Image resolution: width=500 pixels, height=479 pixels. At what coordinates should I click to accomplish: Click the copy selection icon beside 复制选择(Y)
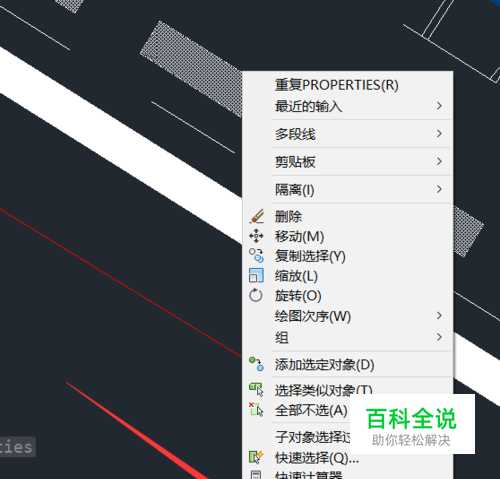[256, 256]
